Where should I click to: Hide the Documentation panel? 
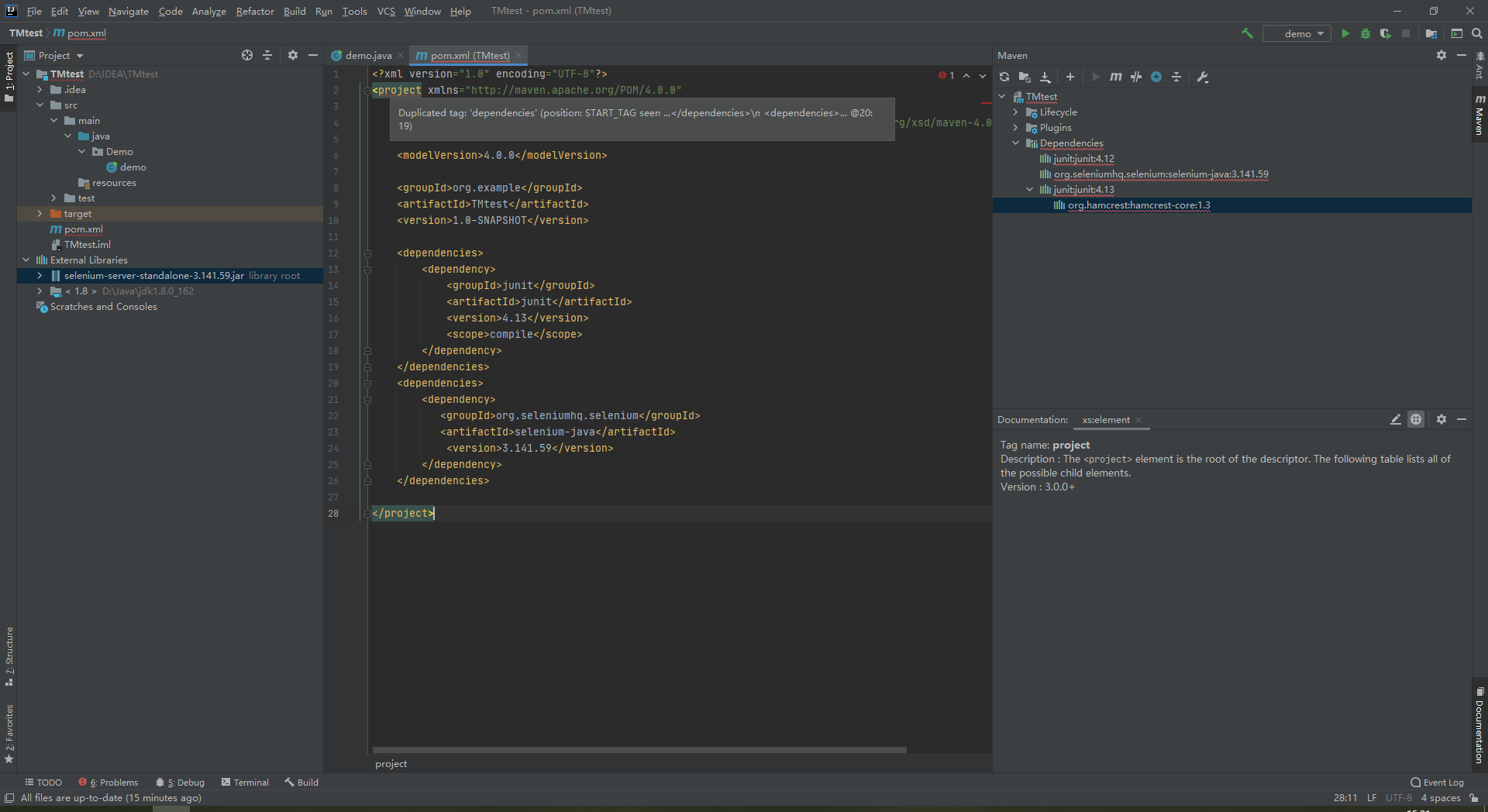tap(1462, 419)
